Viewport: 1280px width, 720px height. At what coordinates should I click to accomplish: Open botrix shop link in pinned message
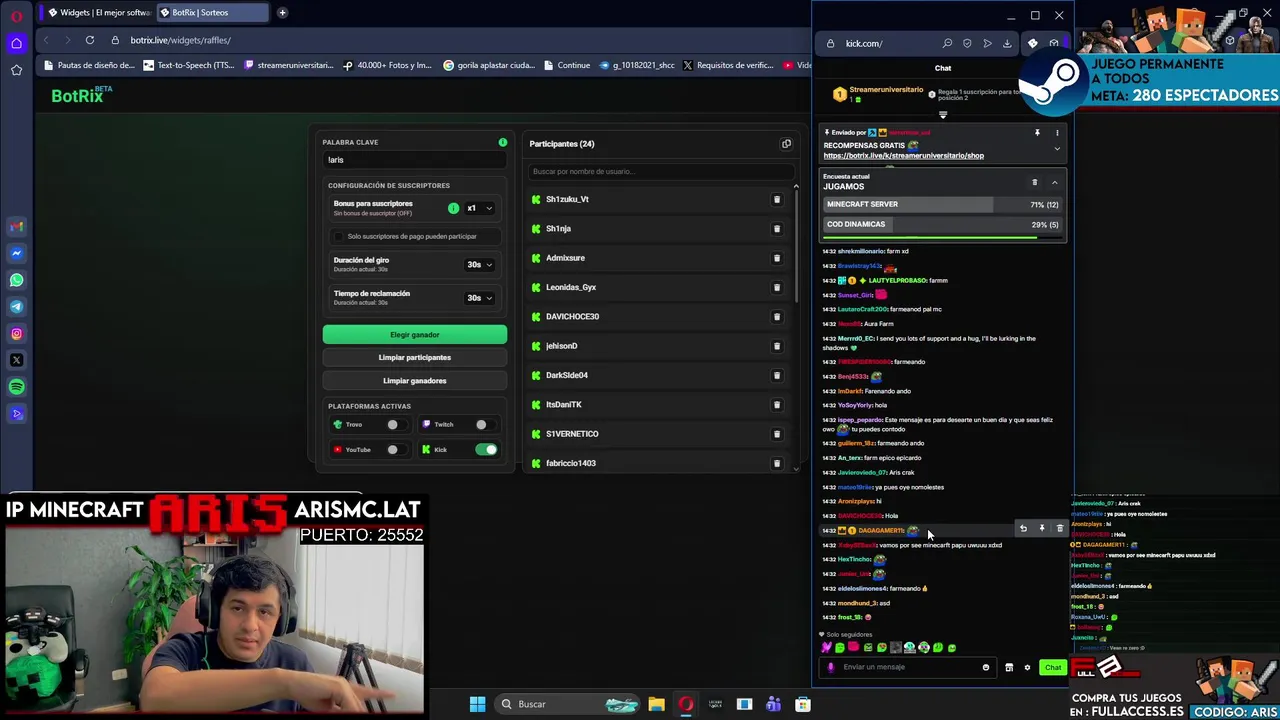pyautogui.click(x=904, y=156)
